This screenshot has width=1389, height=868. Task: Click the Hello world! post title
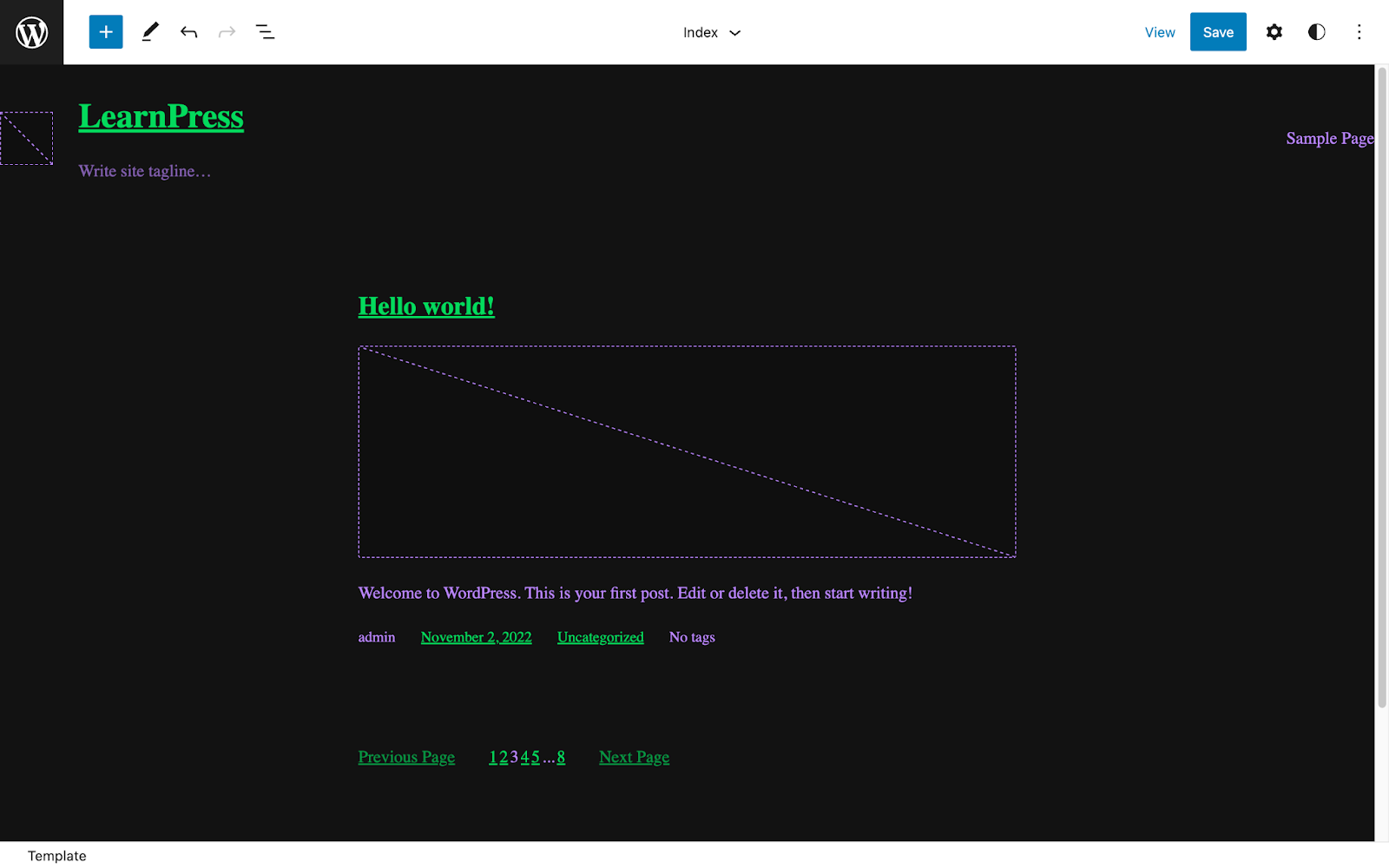pyautogui.click(x=426, y=306)
